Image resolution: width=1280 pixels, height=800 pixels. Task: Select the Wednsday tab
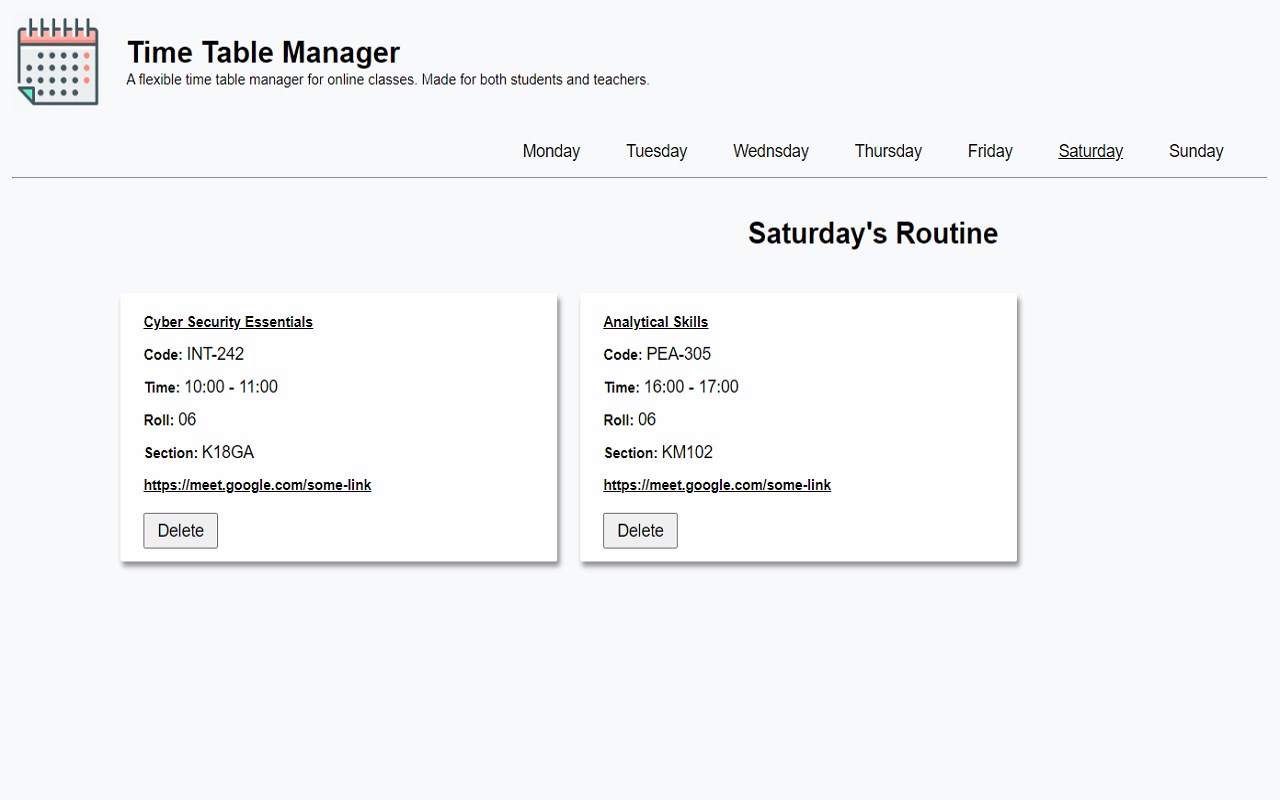[770, 151]
